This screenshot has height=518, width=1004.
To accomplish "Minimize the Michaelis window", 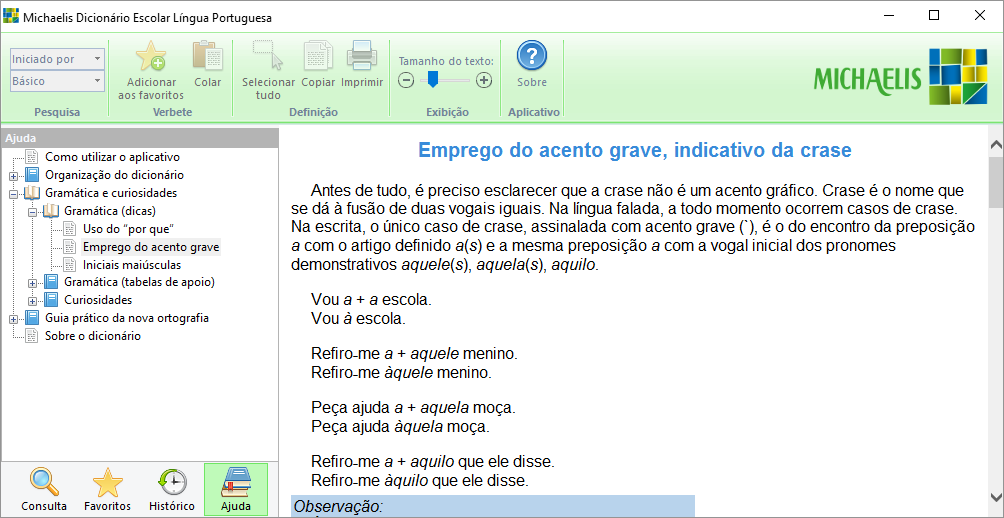I will point(888,16).
